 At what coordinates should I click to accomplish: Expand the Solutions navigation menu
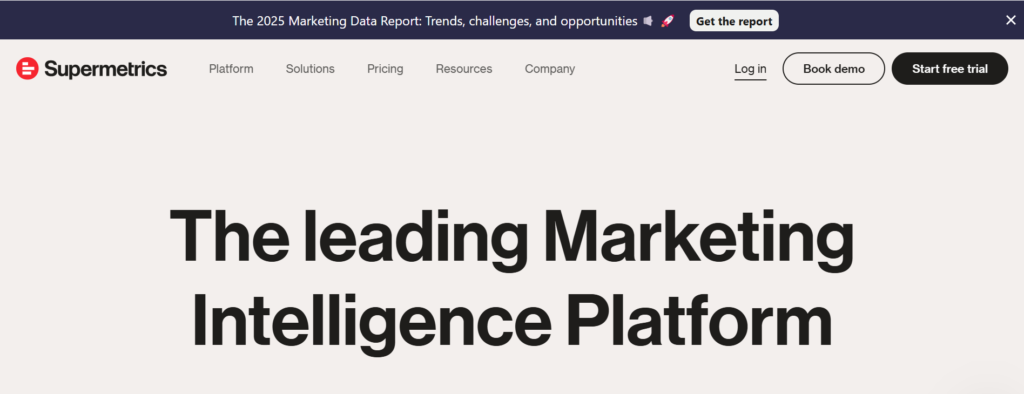310,69
